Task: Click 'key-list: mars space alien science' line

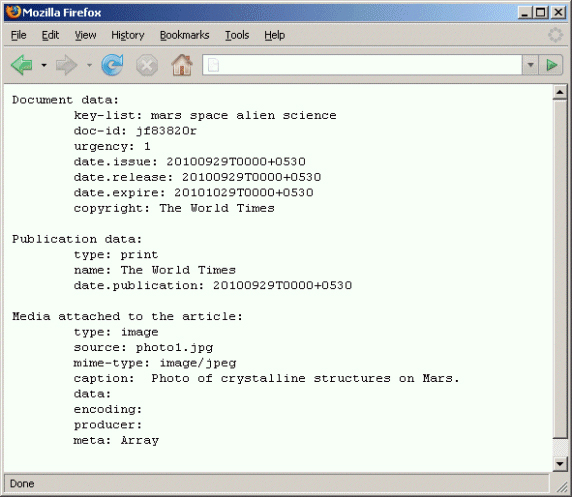Action: pyautogui.click(x=205, y=116)
